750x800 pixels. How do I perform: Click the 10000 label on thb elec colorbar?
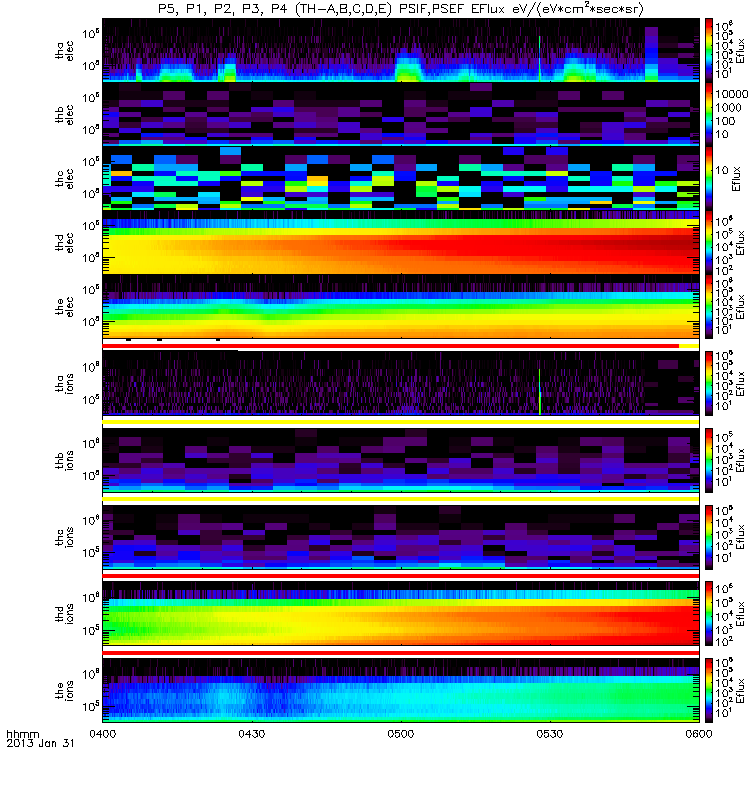pyautogui.click(x=732, y=94)
